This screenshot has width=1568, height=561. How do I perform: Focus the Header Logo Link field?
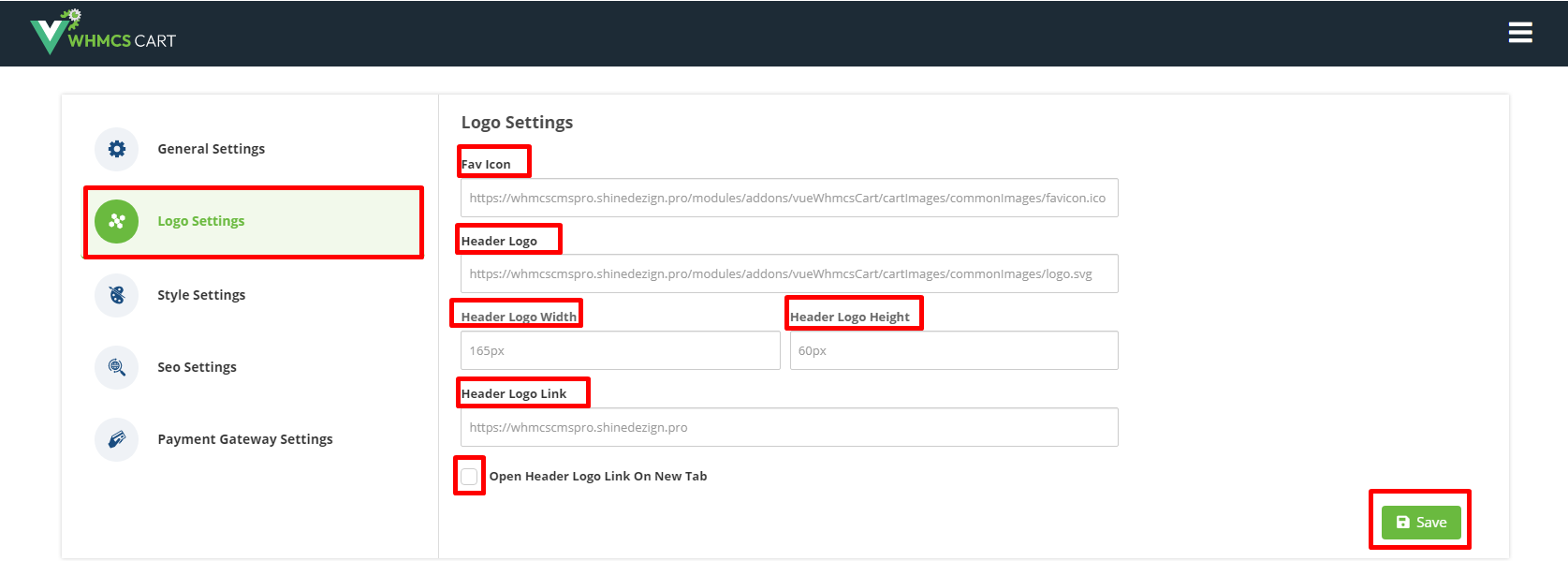click(x=788, y=427)
